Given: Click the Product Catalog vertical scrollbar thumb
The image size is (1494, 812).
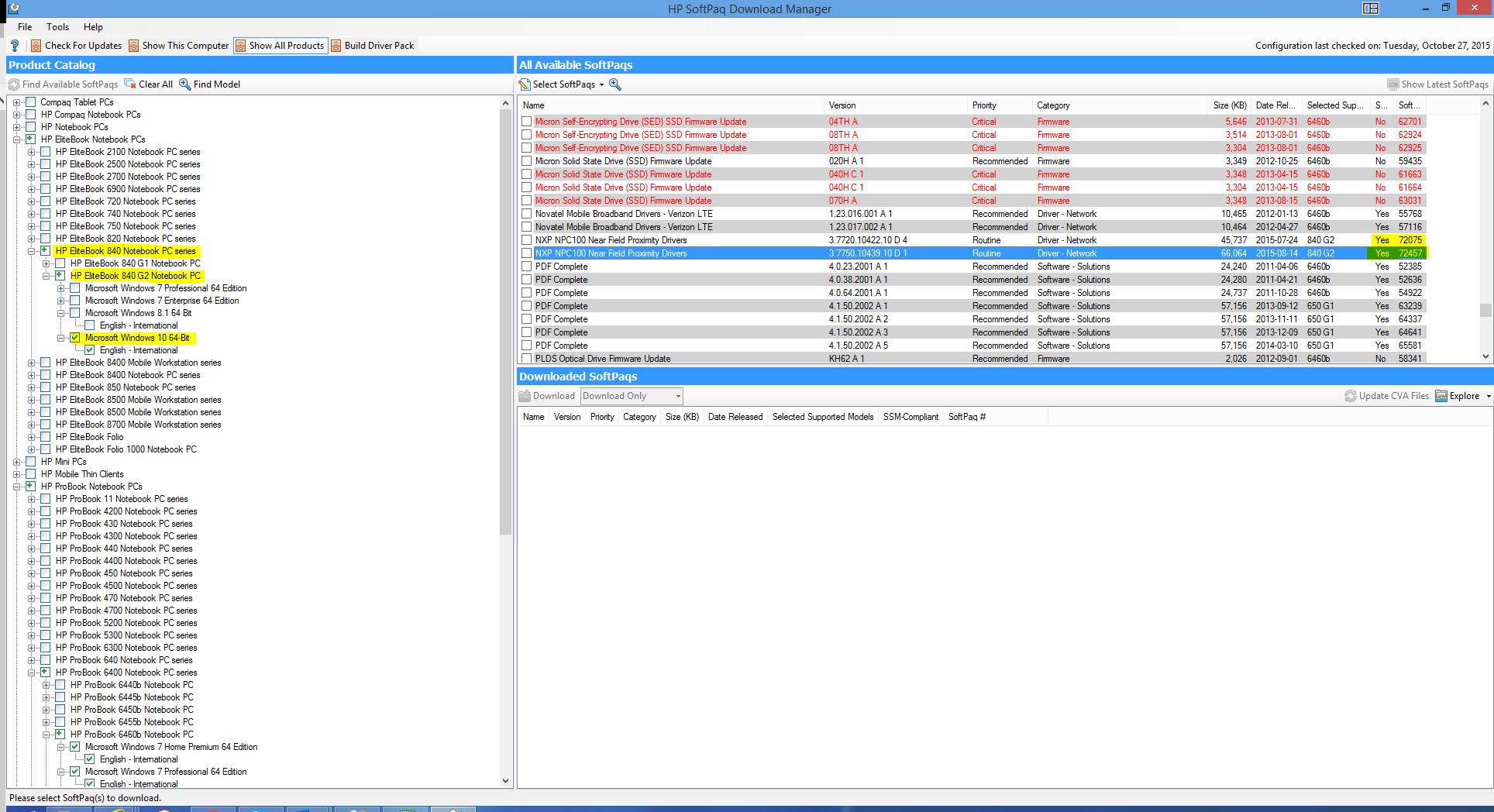Looking at the screenshot, I should (x=505, y=322).
